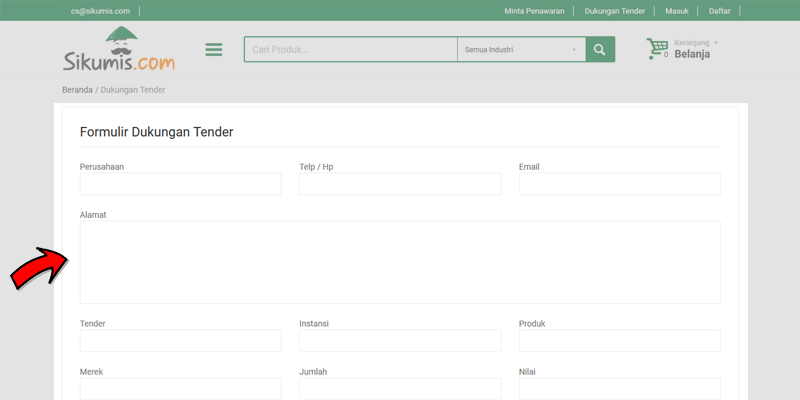This screenshot has width=800, height=400.
Task: Click the Nilai input field
Action: 619,389
